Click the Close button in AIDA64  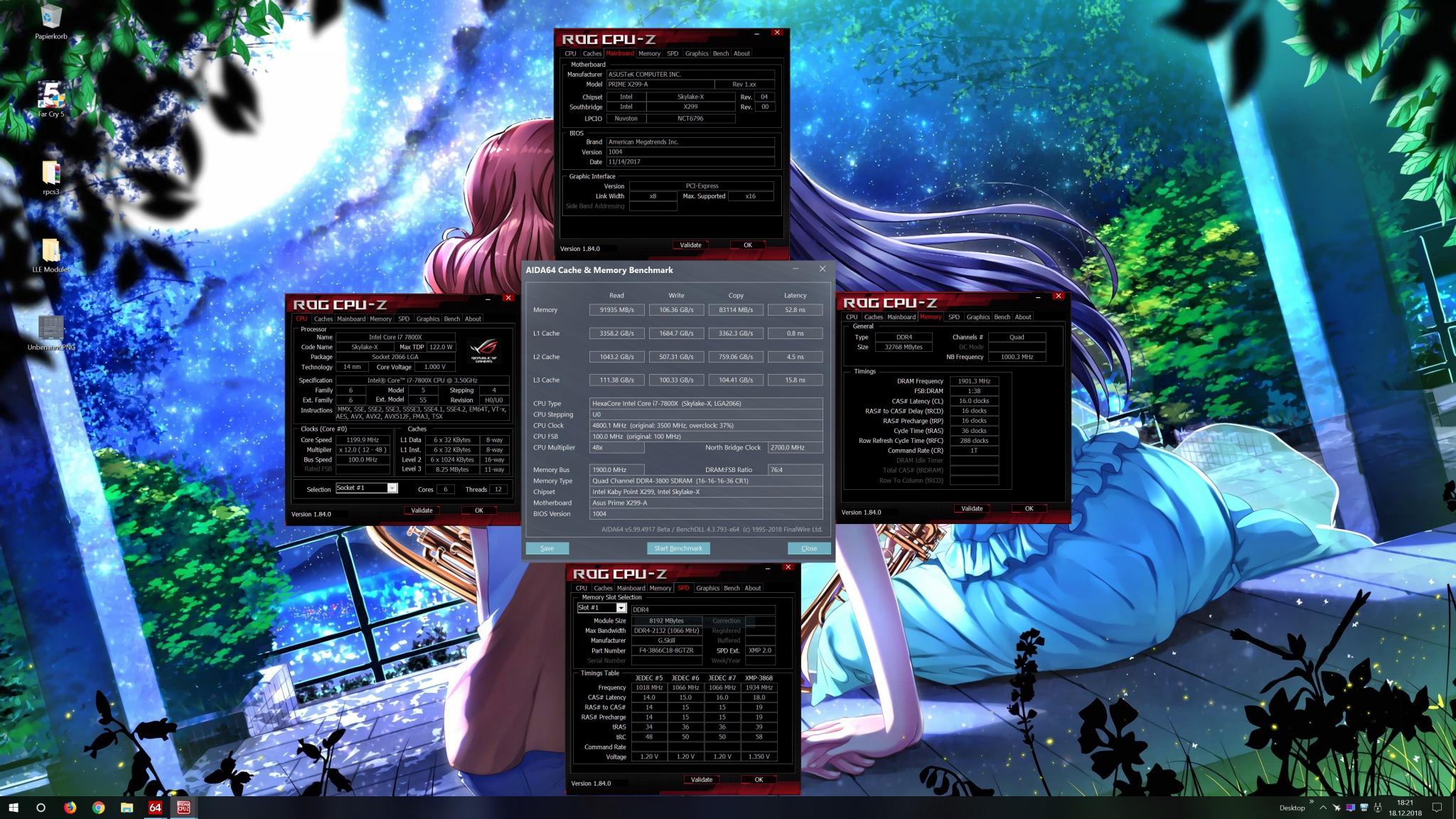click(809, 548)
